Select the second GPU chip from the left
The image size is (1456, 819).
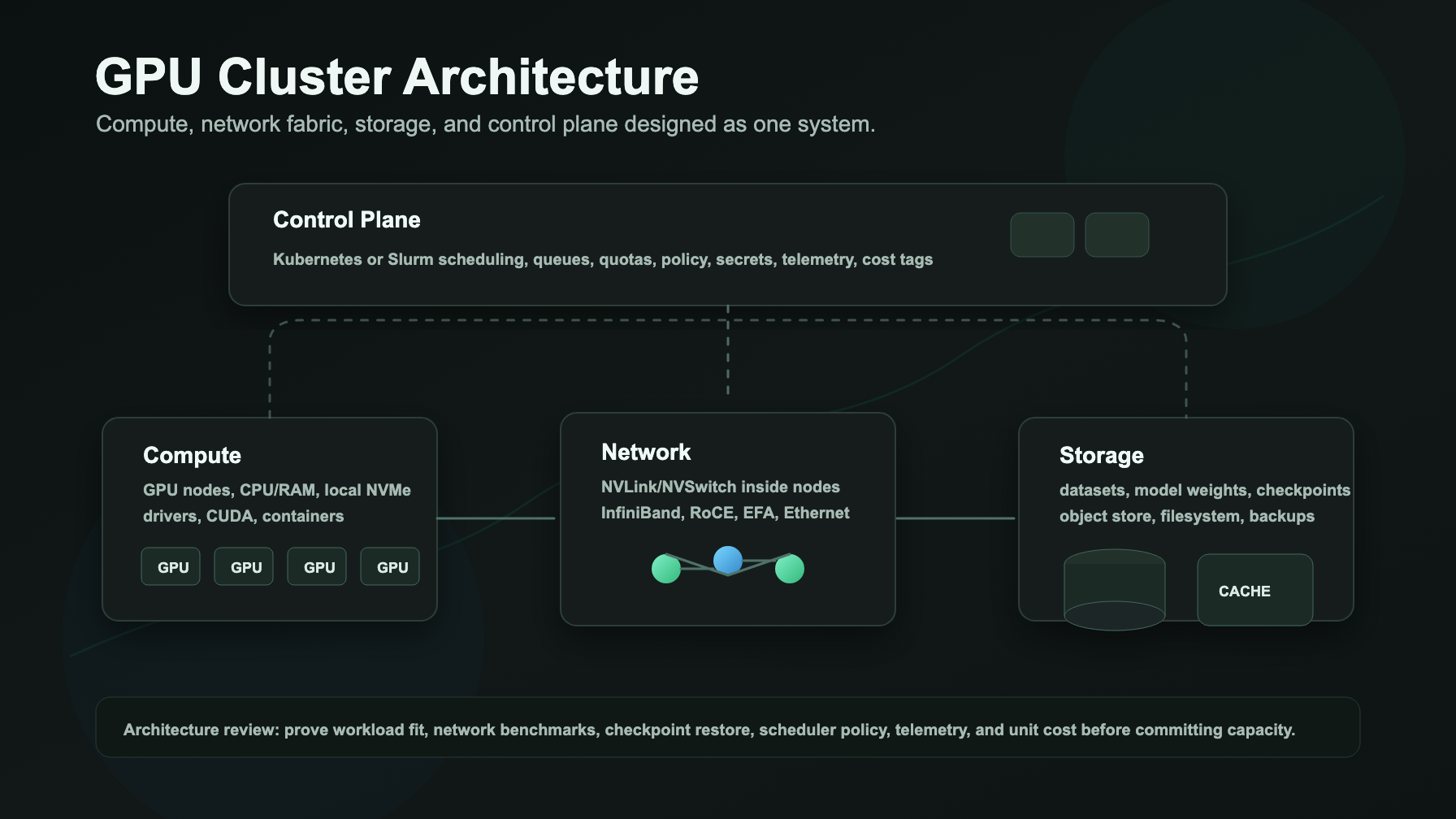(x=244, y=566)
